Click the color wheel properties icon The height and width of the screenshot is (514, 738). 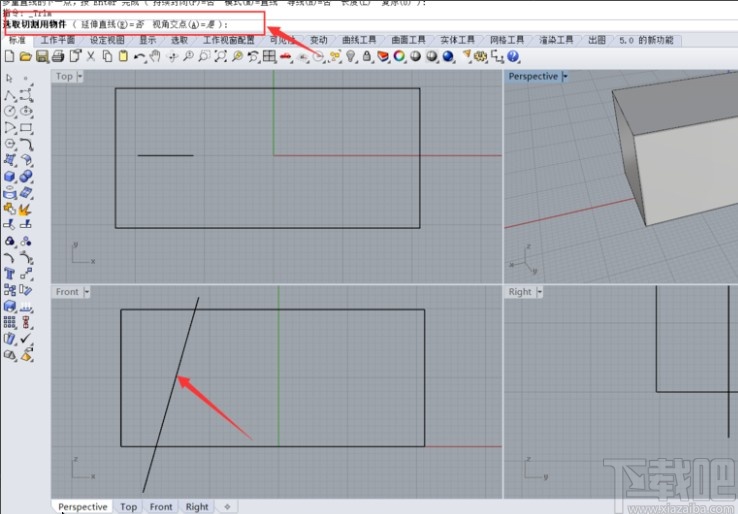pyautogui.click(x=399, y=57)
